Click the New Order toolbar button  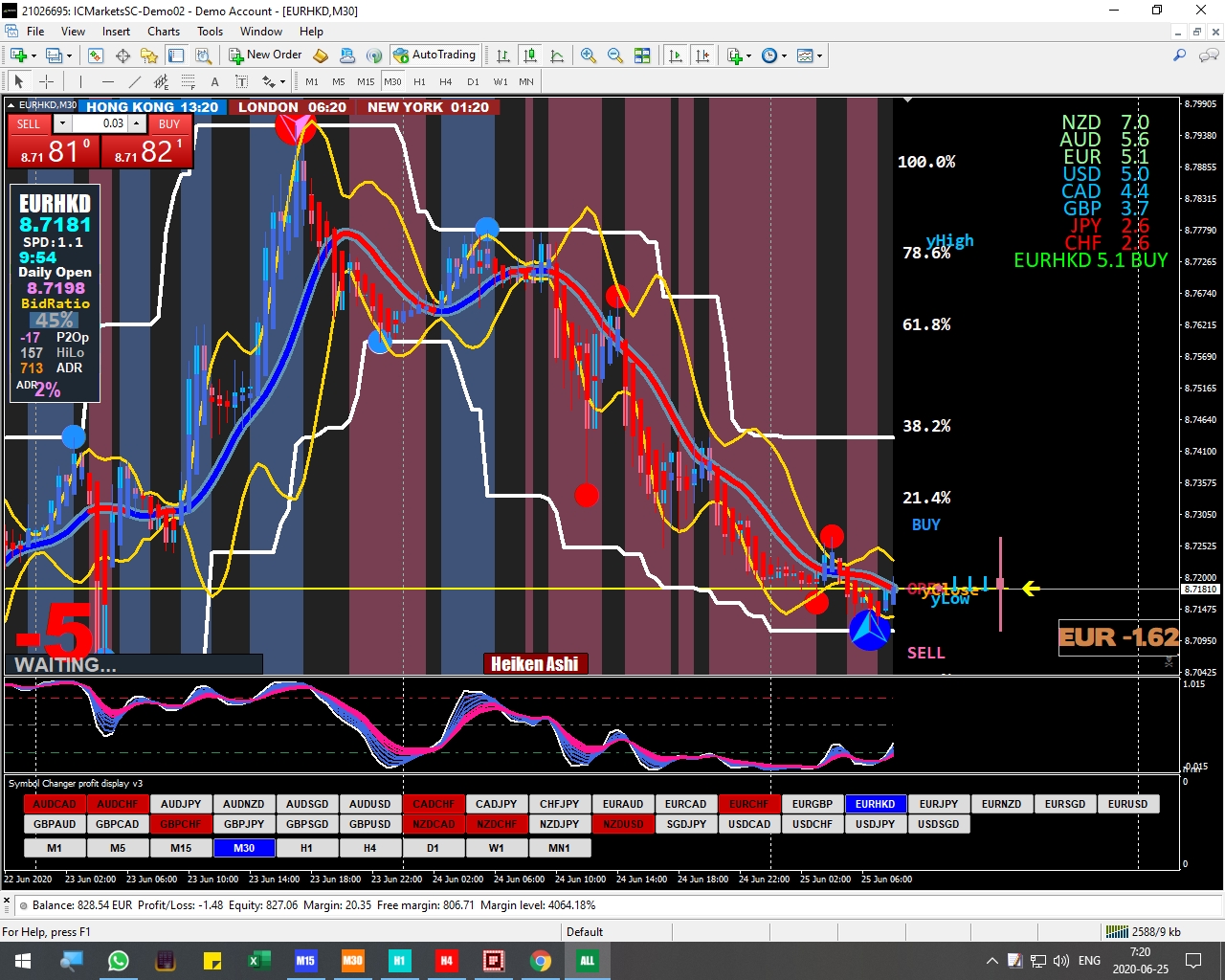[x=265, y=56]
